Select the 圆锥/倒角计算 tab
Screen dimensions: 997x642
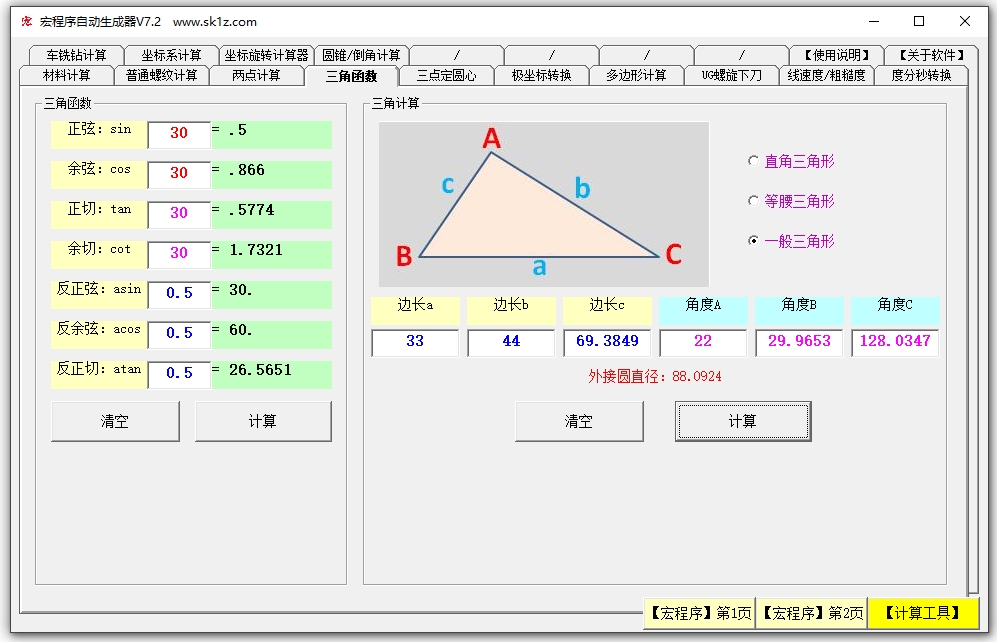click(x=361, y=55)
